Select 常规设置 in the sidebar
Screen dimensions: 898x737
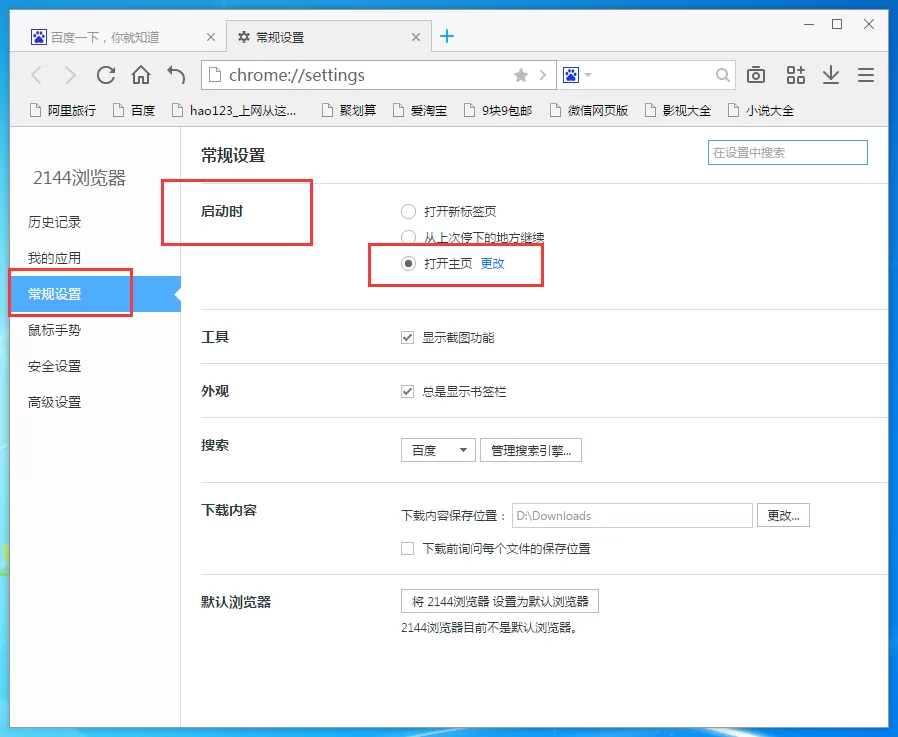pyautogui.click(x=96, y=294)
